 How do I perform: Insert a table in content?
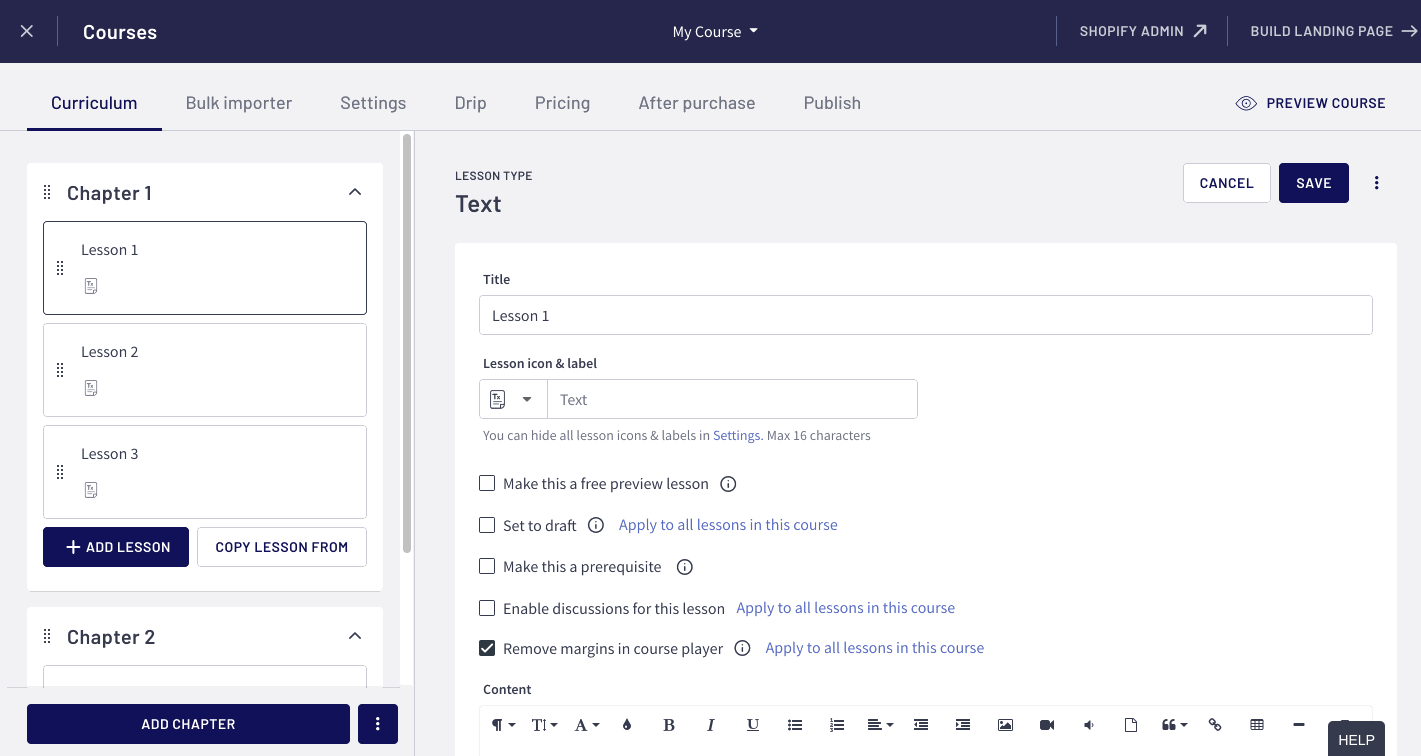[1257, 725]
